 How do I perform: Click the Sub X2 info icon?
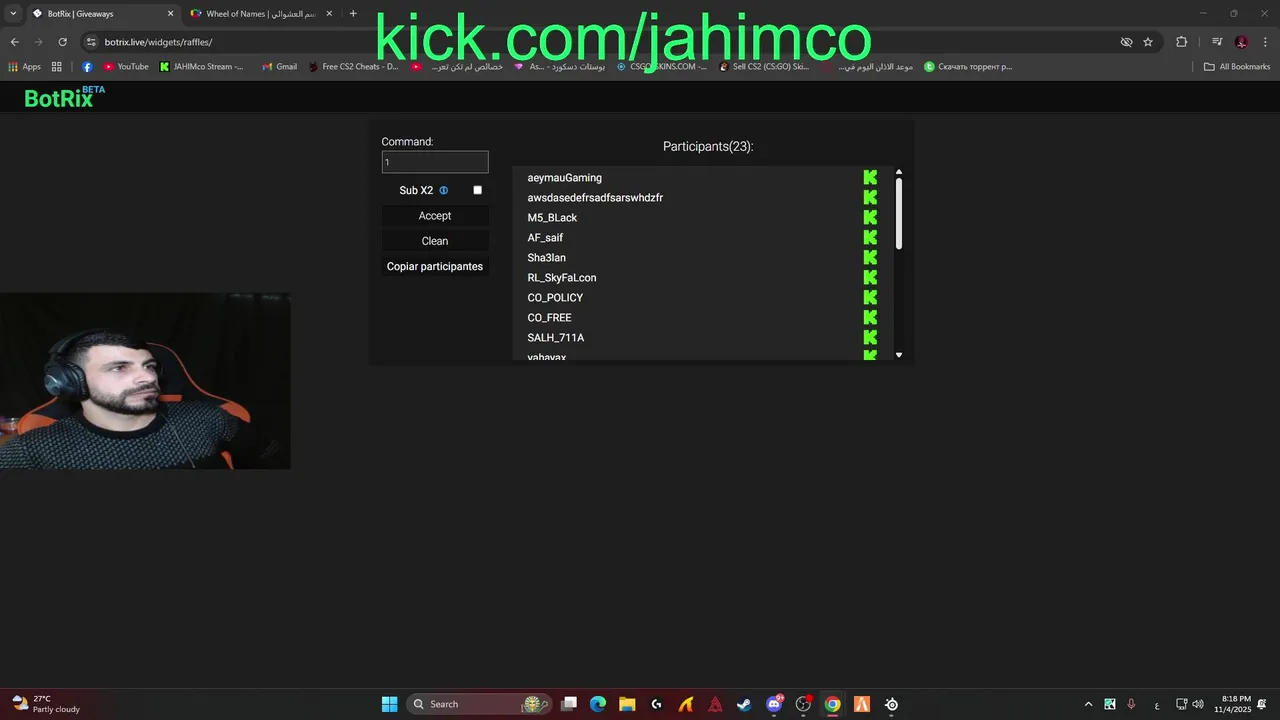444,190
